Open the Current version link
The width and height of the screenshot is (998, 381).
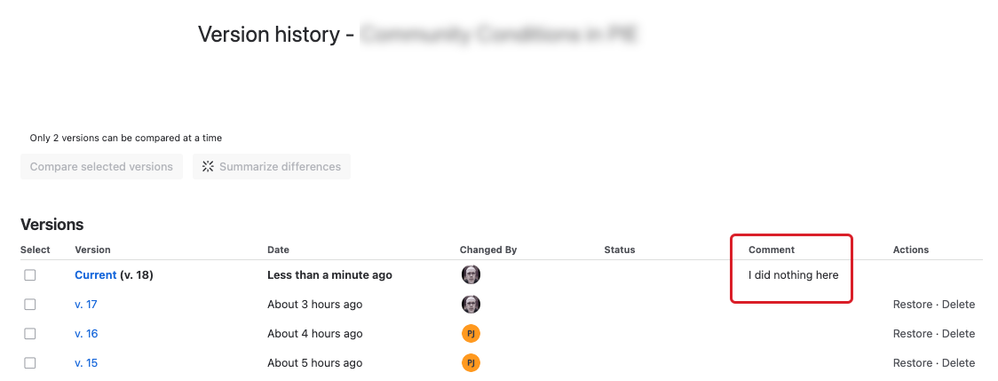pos(95,275)
